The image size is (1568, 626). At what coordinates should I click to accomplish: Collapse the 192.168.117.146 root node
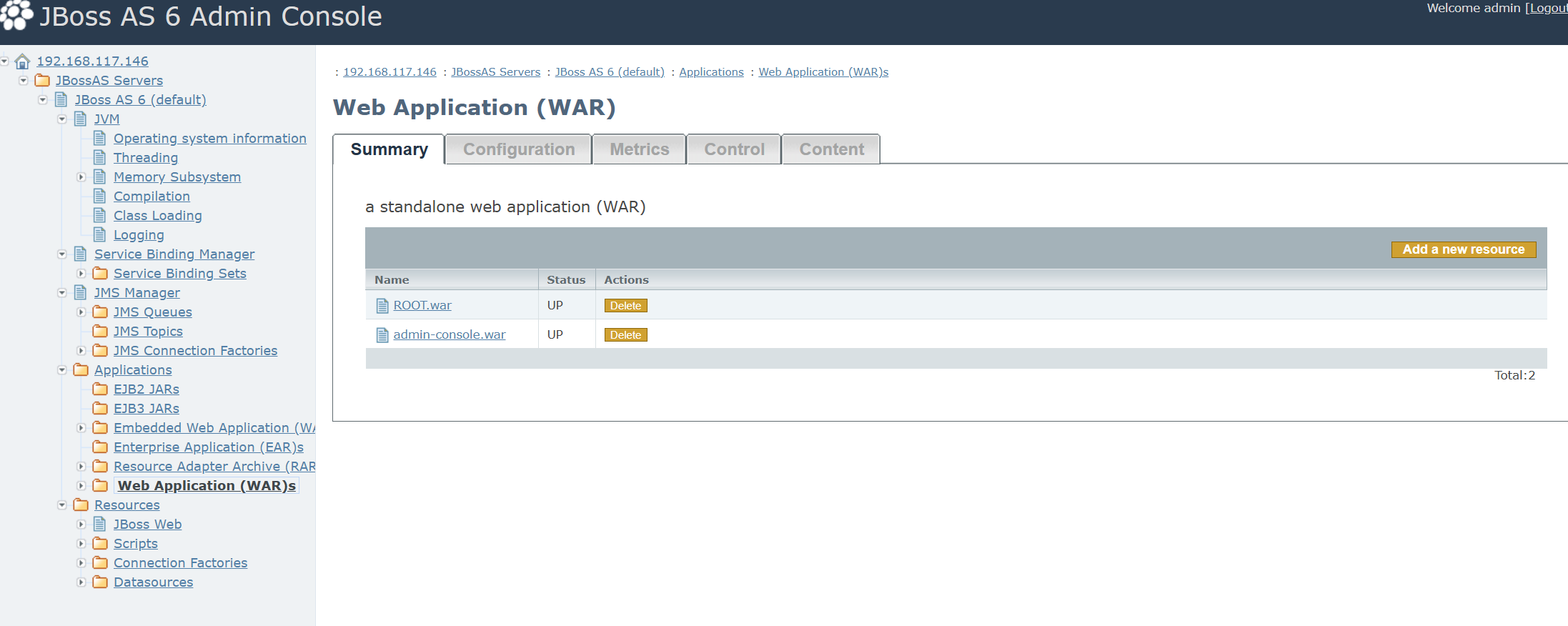(4, 61)
